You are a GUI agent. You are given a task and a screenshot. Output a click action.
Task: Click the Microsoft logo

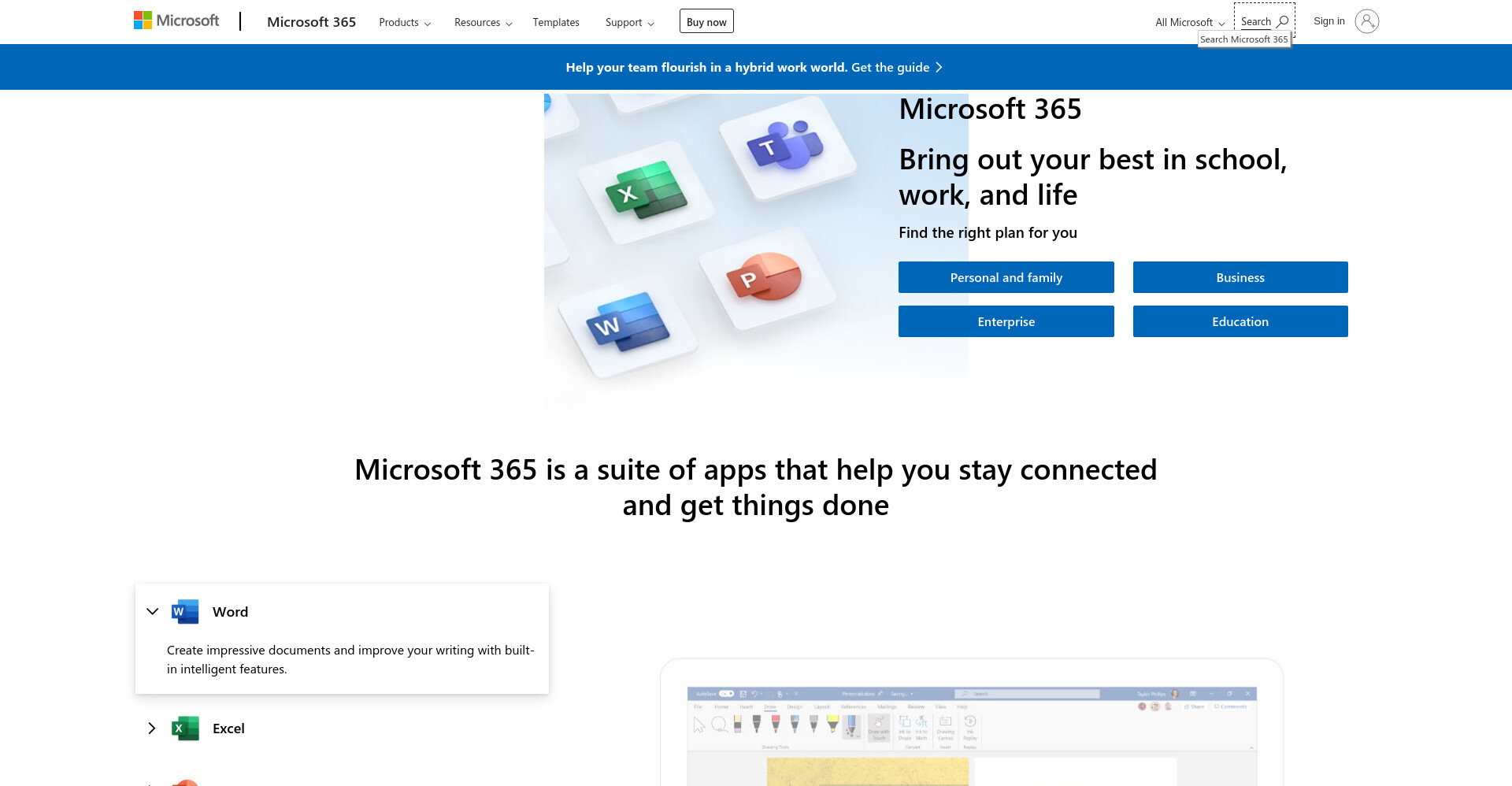tap(176, 20)
